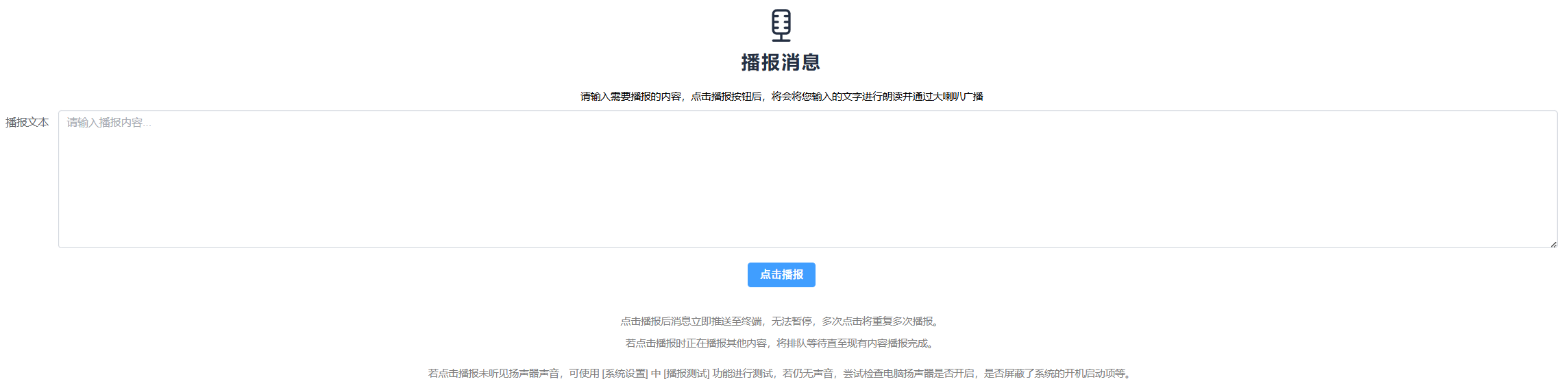Image resolution: width=1568 pixels, height=388 pixels.
Task: Click the 若点击播报时正在播报其他内容 hint
Action: coord(696,343)
